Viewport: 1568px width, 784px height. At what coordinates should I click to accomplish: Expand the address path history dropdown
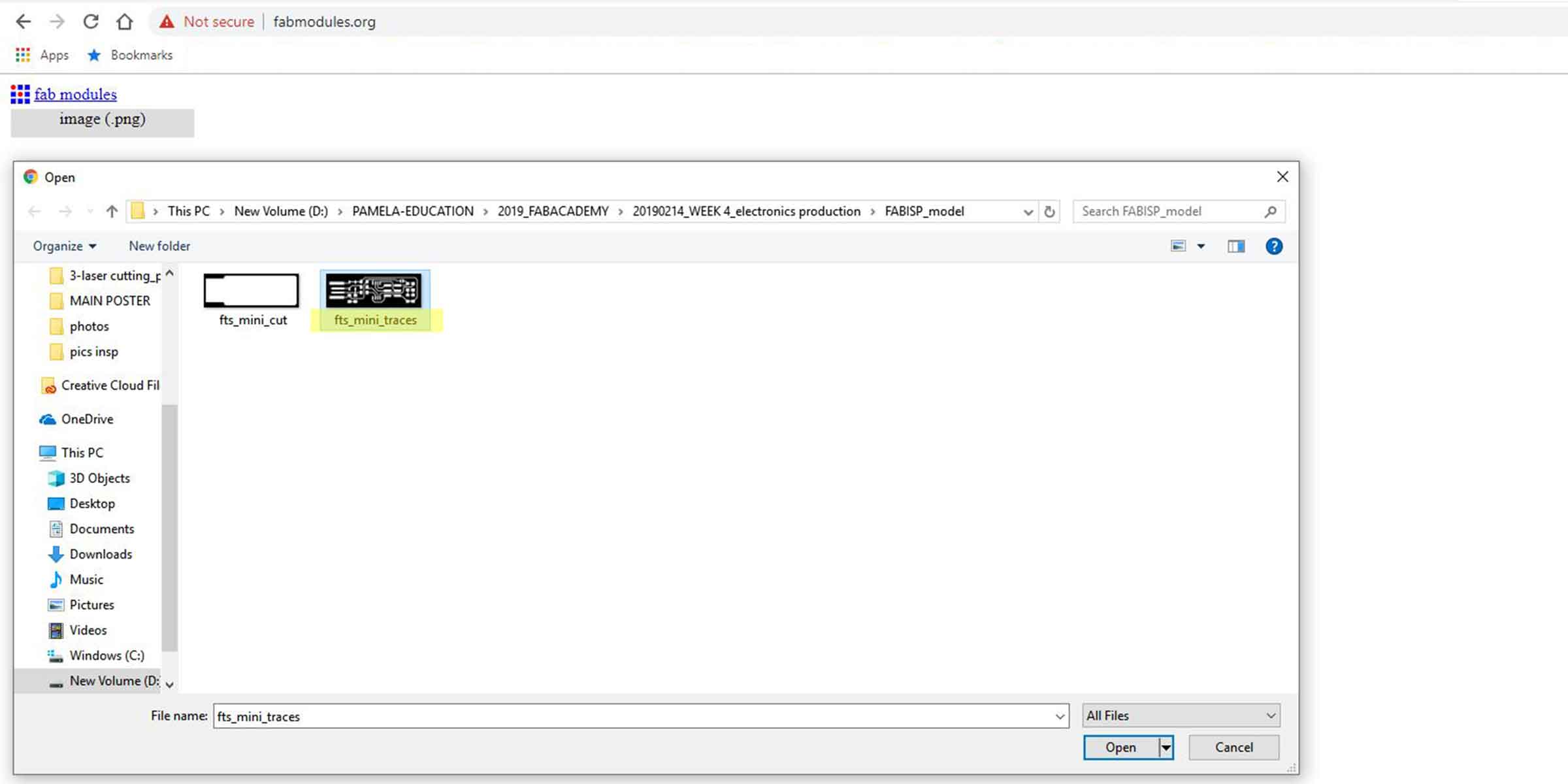[x=1028, y=212]
